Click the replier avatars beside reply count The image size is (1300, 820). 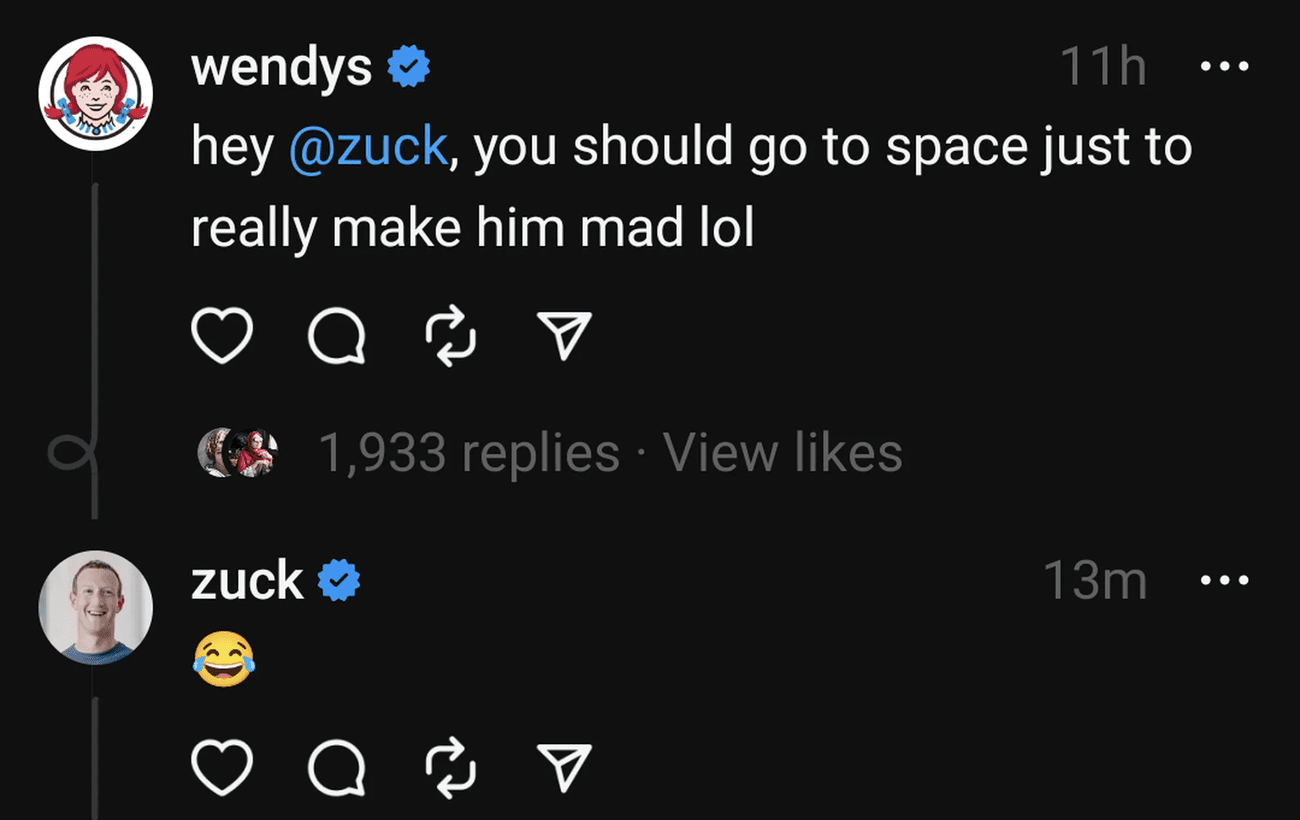coord(237,453)
